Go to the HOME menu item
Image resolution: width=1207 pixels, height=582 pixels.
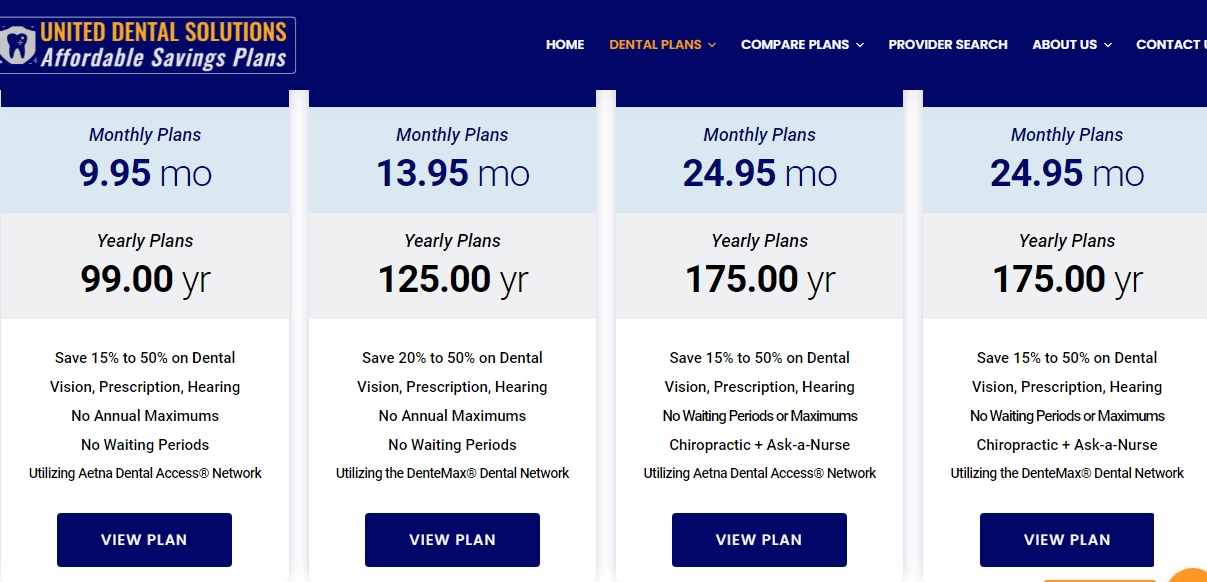(565, 45)
